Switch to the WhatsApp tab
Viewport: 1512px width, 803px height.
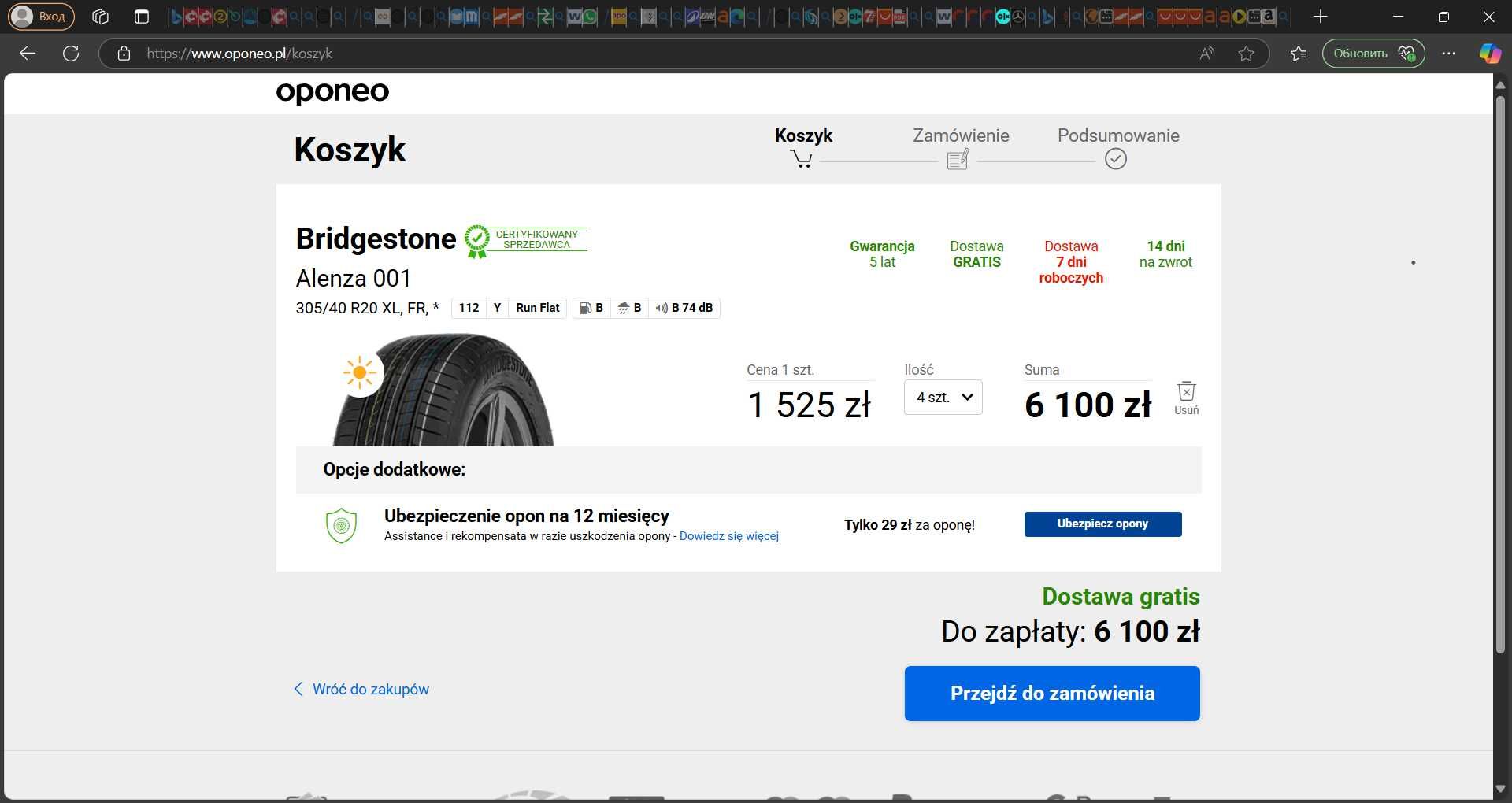(x=590, y=17)
